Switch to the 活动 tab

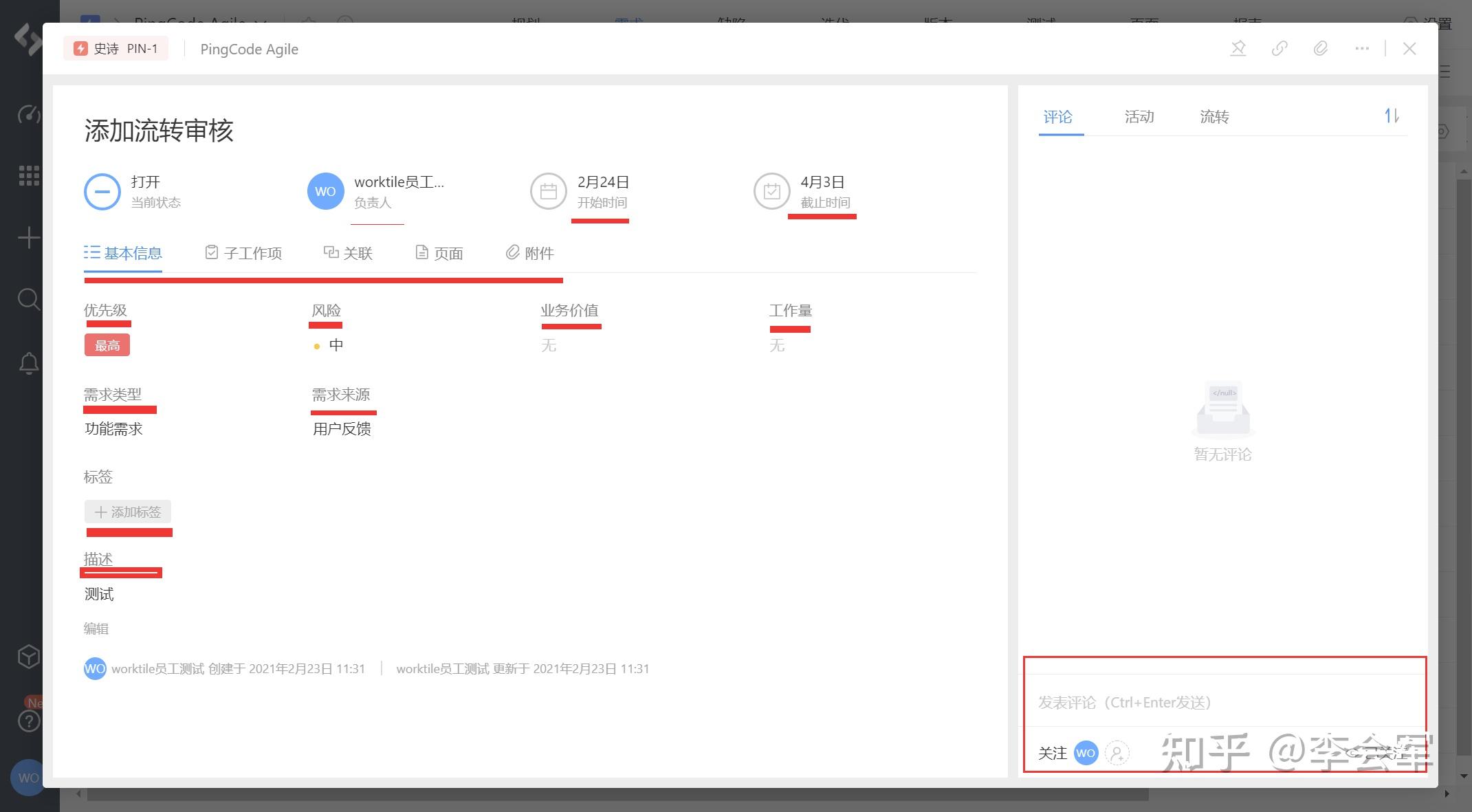coord(1139,117)
